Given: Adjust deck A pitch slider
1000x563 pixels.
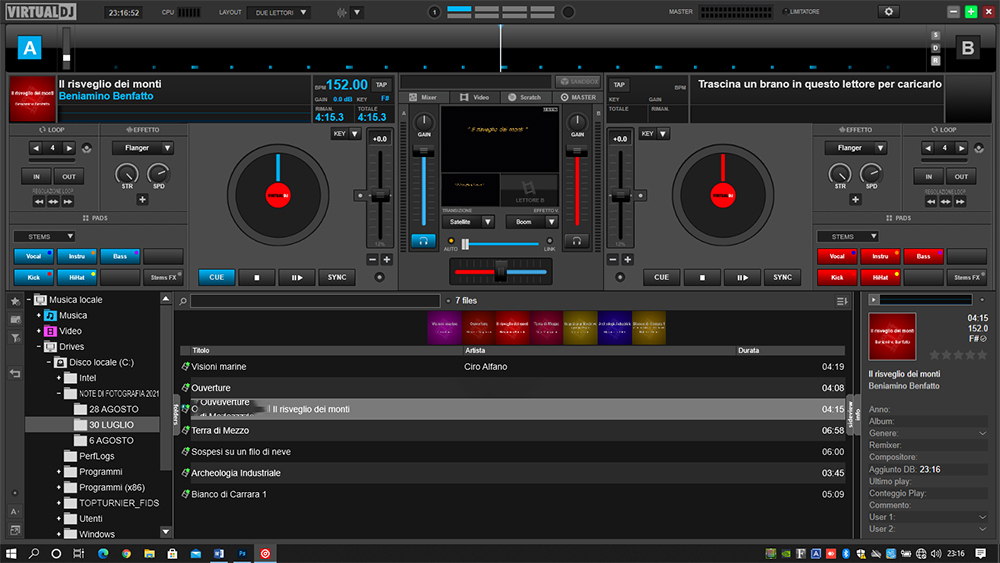Looking at the screenshot, I should pos(380,196).
